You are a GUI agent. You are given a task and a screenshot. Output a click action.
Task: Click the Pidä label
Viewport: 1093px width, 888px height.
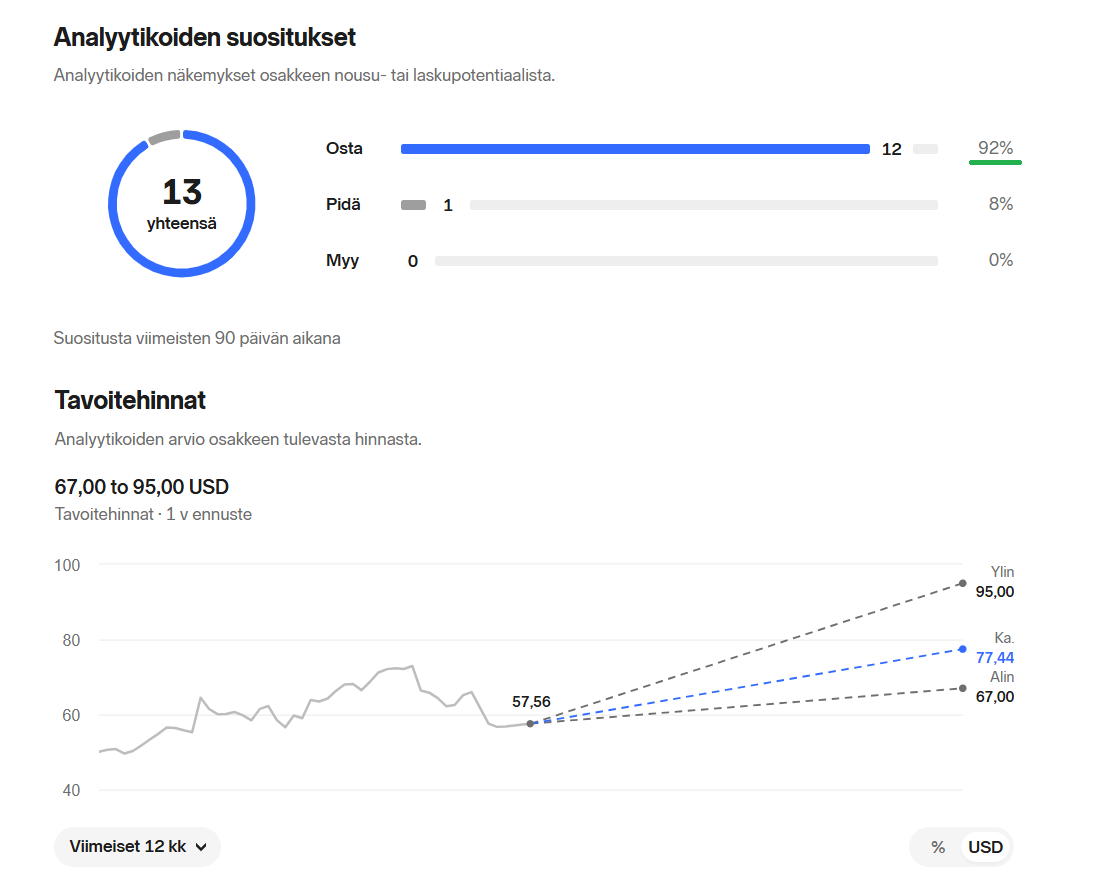coord(343,204)
